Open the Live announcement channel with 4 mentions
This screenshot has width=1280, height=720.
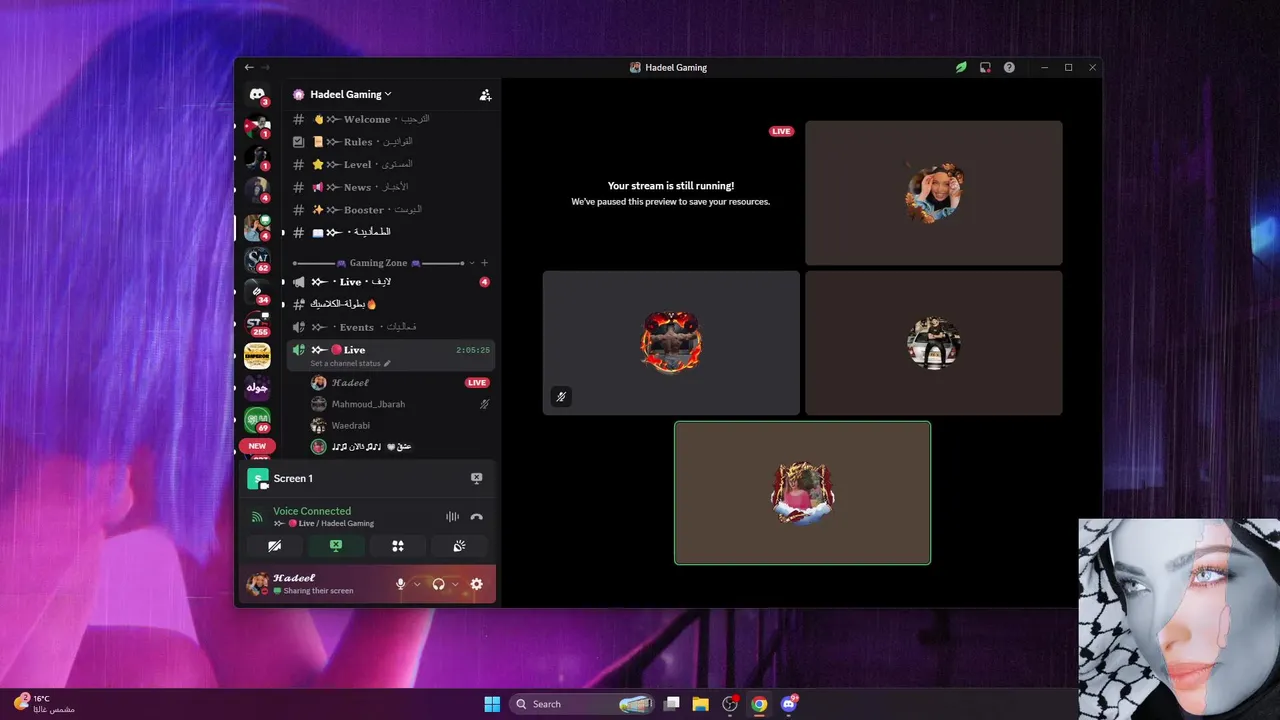tap(391, 282)
